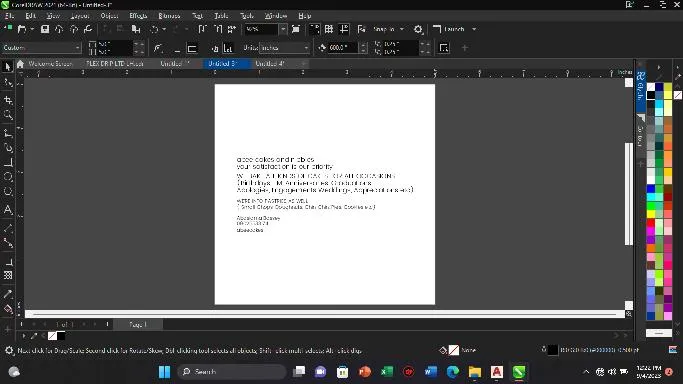This screenshot has width=683, height=384.
Task: Select the Page 1 tab
Action: (x=138, y=324)
